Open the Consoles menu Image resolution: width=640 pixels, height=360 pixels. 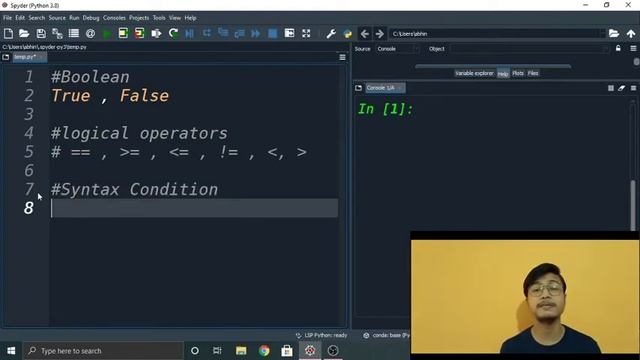tap(114, 18)
